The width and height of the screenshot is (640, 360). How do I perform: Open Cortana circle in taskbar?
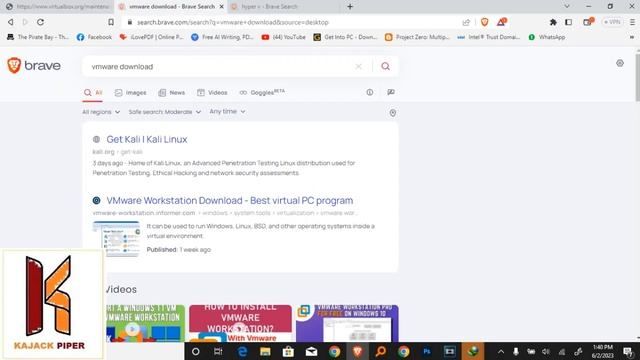click(x=196, y=351)
